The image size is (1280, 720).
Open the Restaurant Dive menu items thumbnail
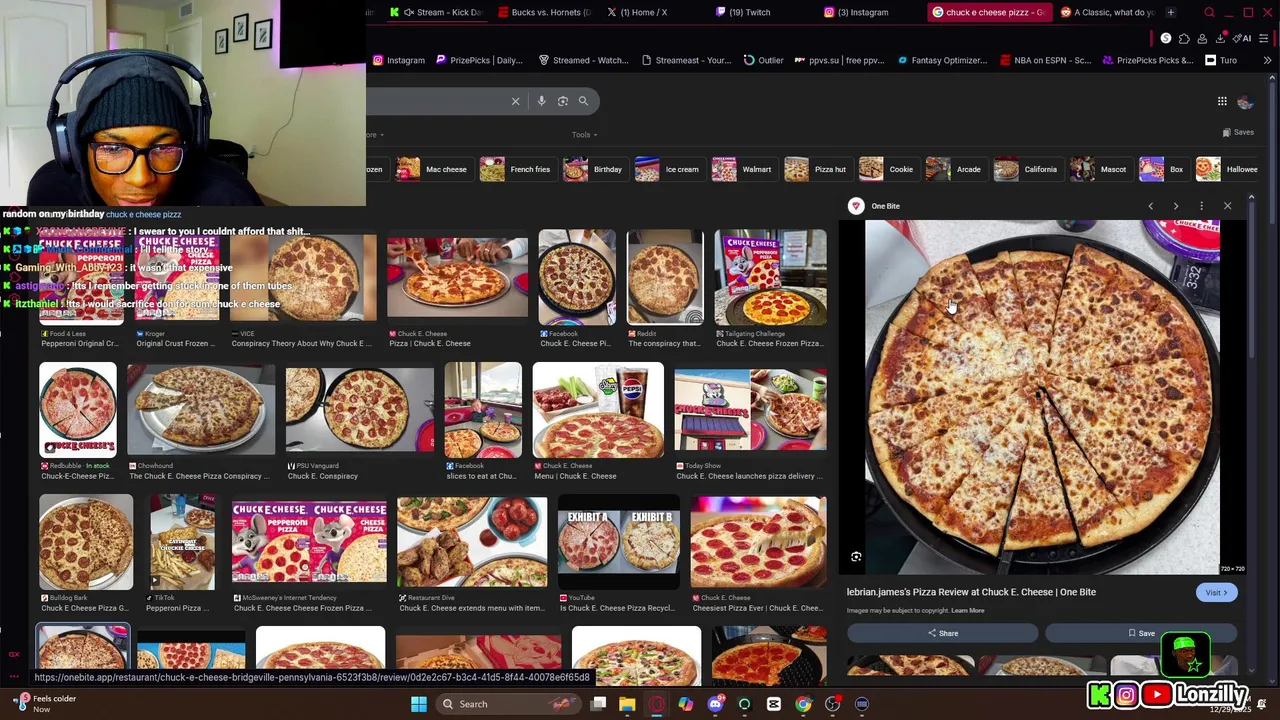(472, 542)
